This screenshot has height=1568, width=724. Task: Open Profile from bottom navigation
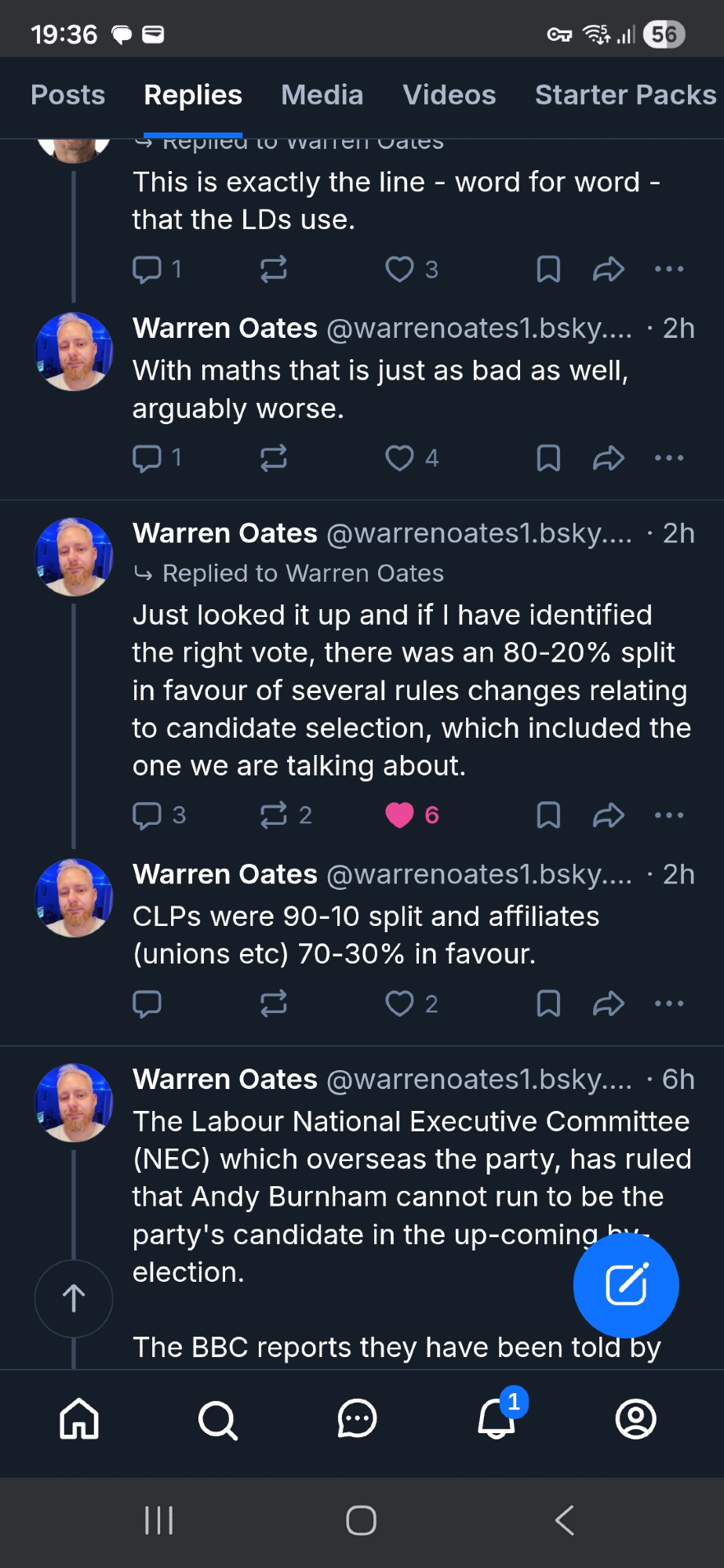(x=635, y=1419)
